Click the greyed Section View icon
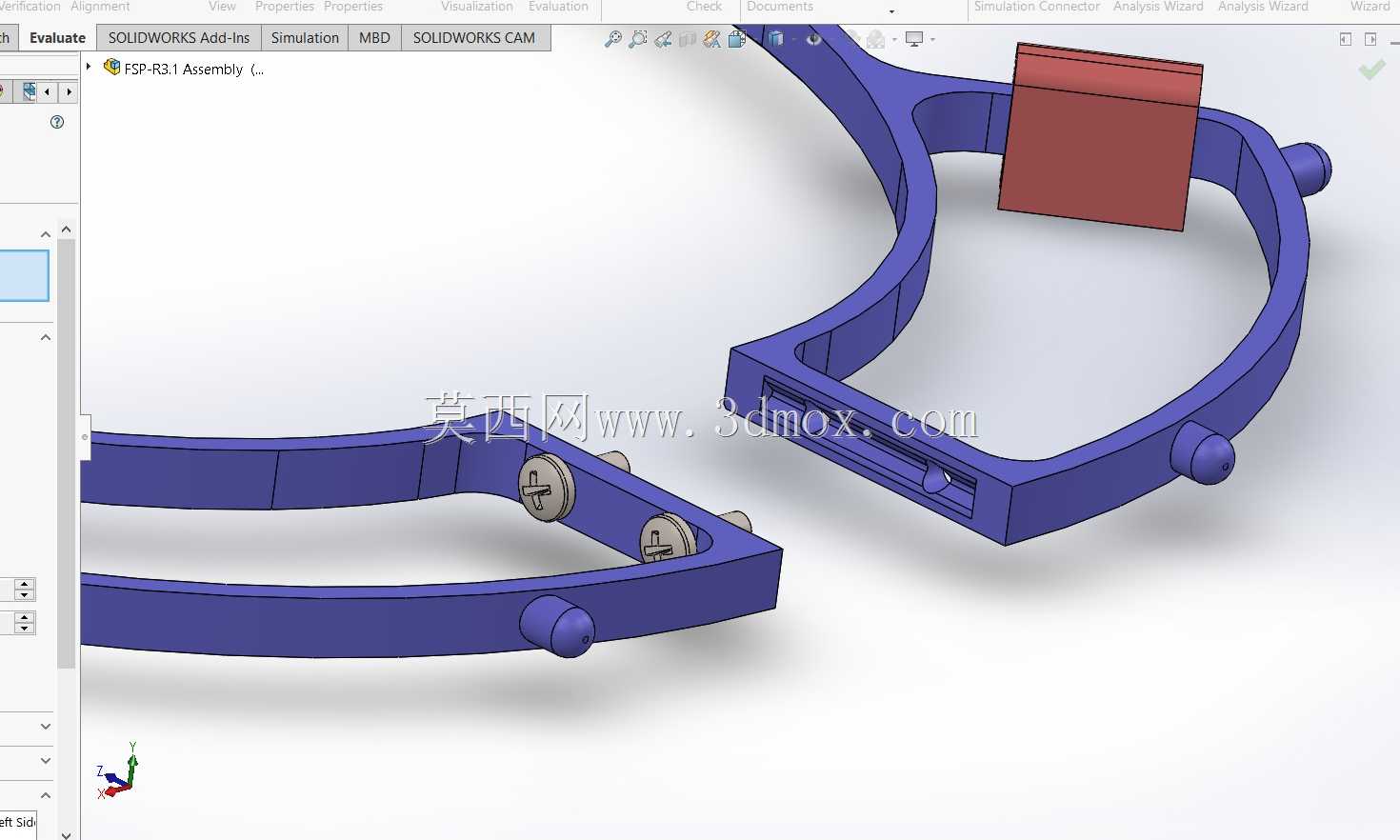The image size is (1400, 840). tap(688, 39)
